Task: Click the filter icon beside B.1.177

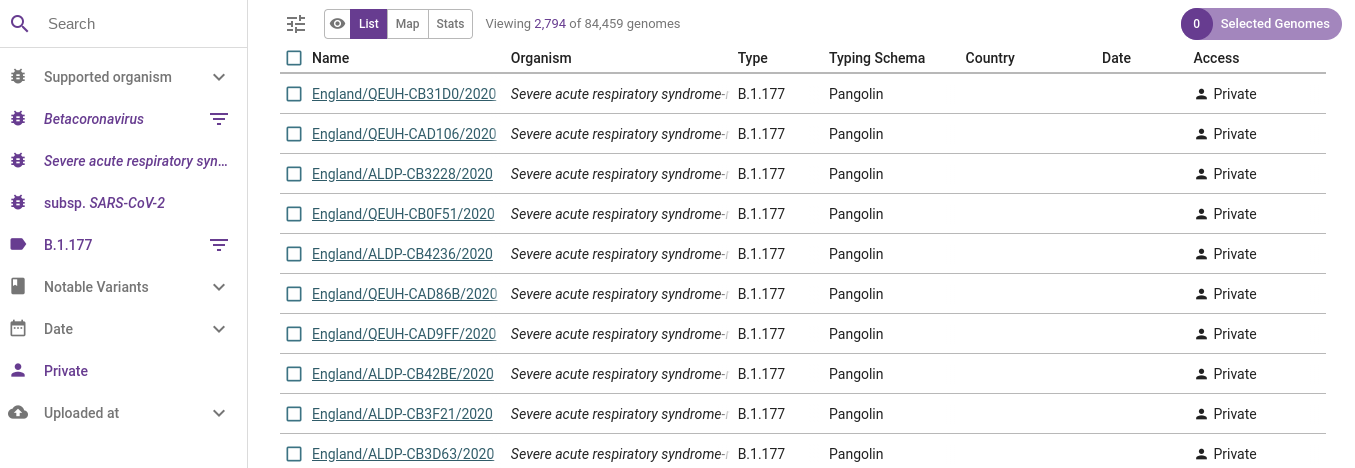Action: point(219,245)
